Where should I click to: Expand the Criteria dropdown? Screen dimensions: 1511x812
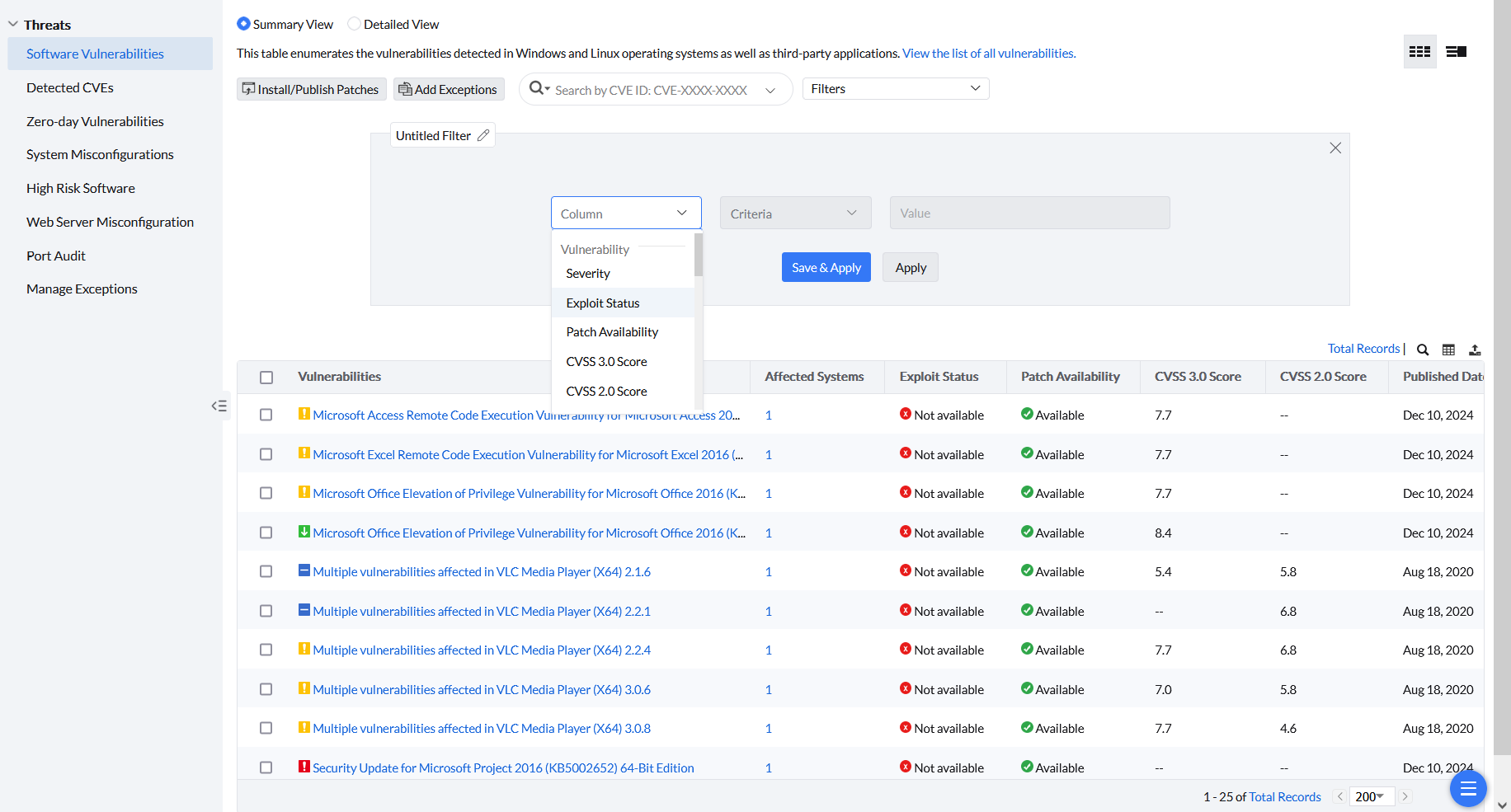tap(794, 214)
